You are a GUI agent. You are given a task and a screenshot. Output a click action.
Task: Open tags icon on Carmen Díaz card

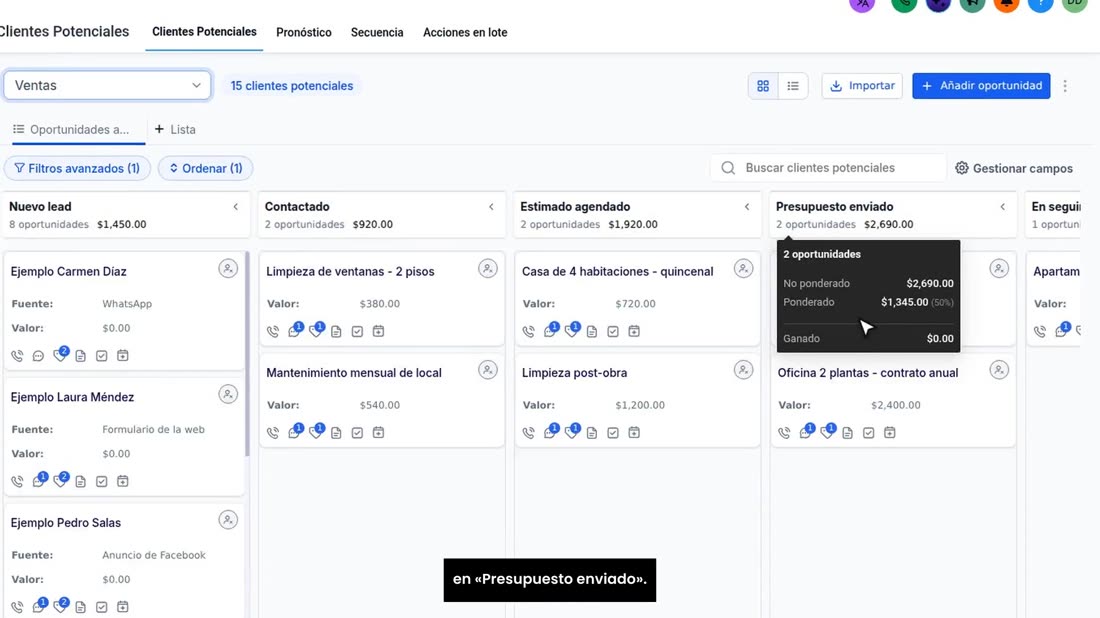pos(60,354)
